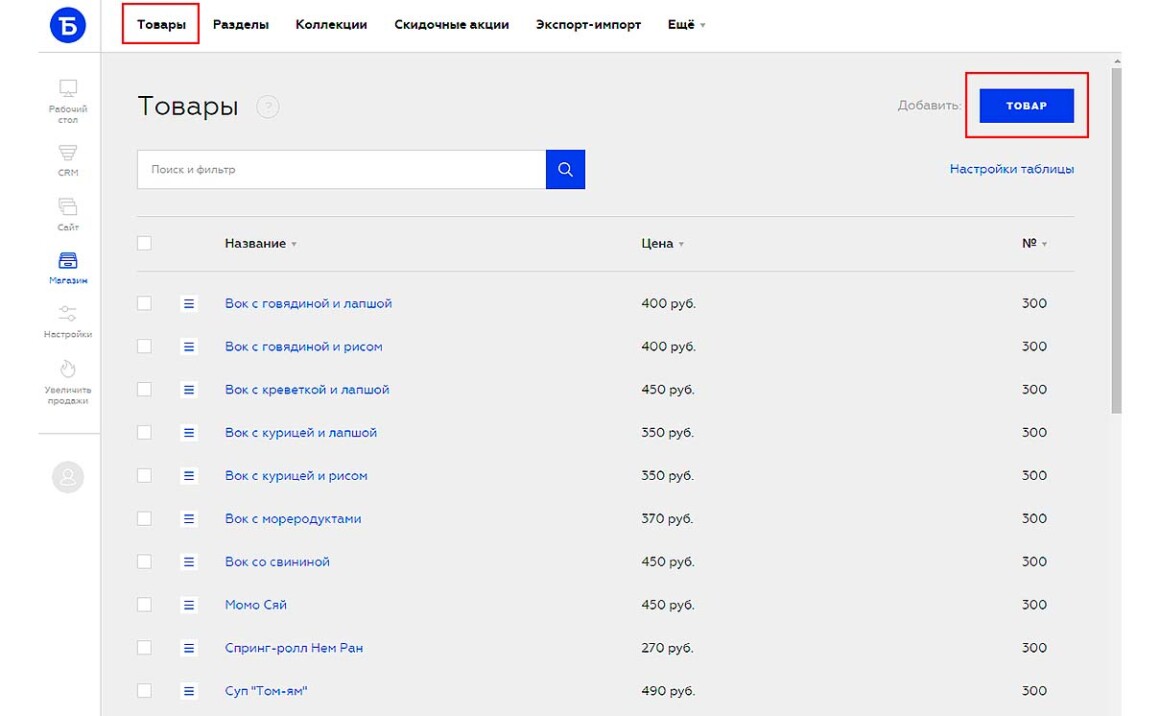Switch to the Товары tab

[x=161, y=24]
